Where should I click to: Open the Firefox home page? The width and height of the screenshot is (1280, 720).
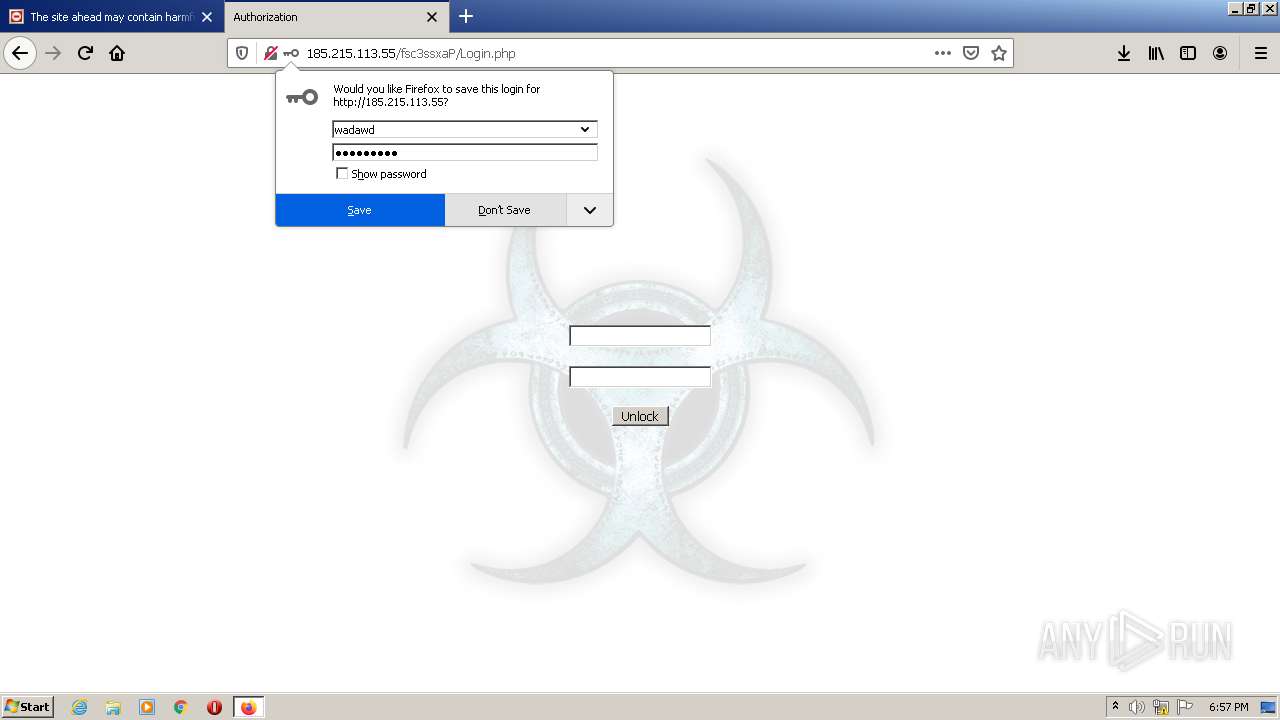point(117,53)
